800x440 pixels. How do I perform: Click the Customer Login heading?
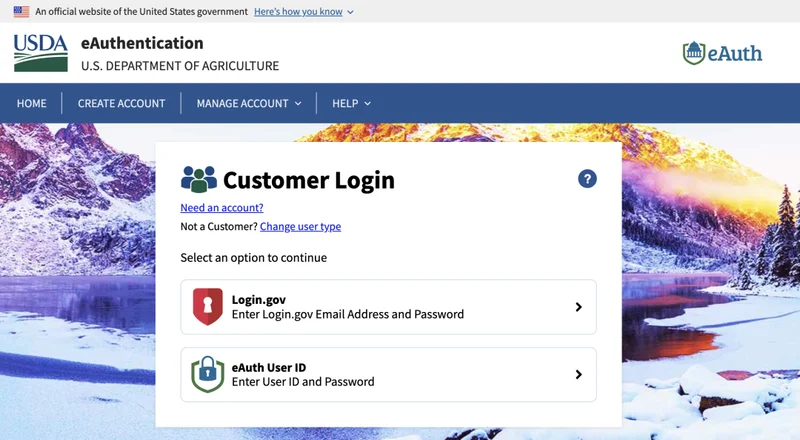point(308,180)
